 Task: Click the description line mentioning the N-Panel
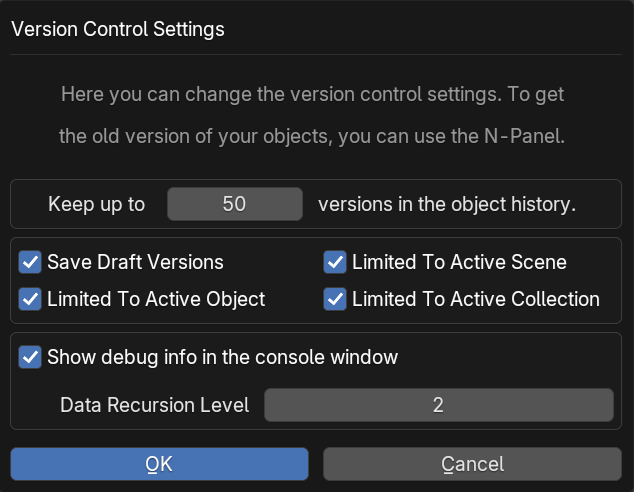(x=312, y=137)
